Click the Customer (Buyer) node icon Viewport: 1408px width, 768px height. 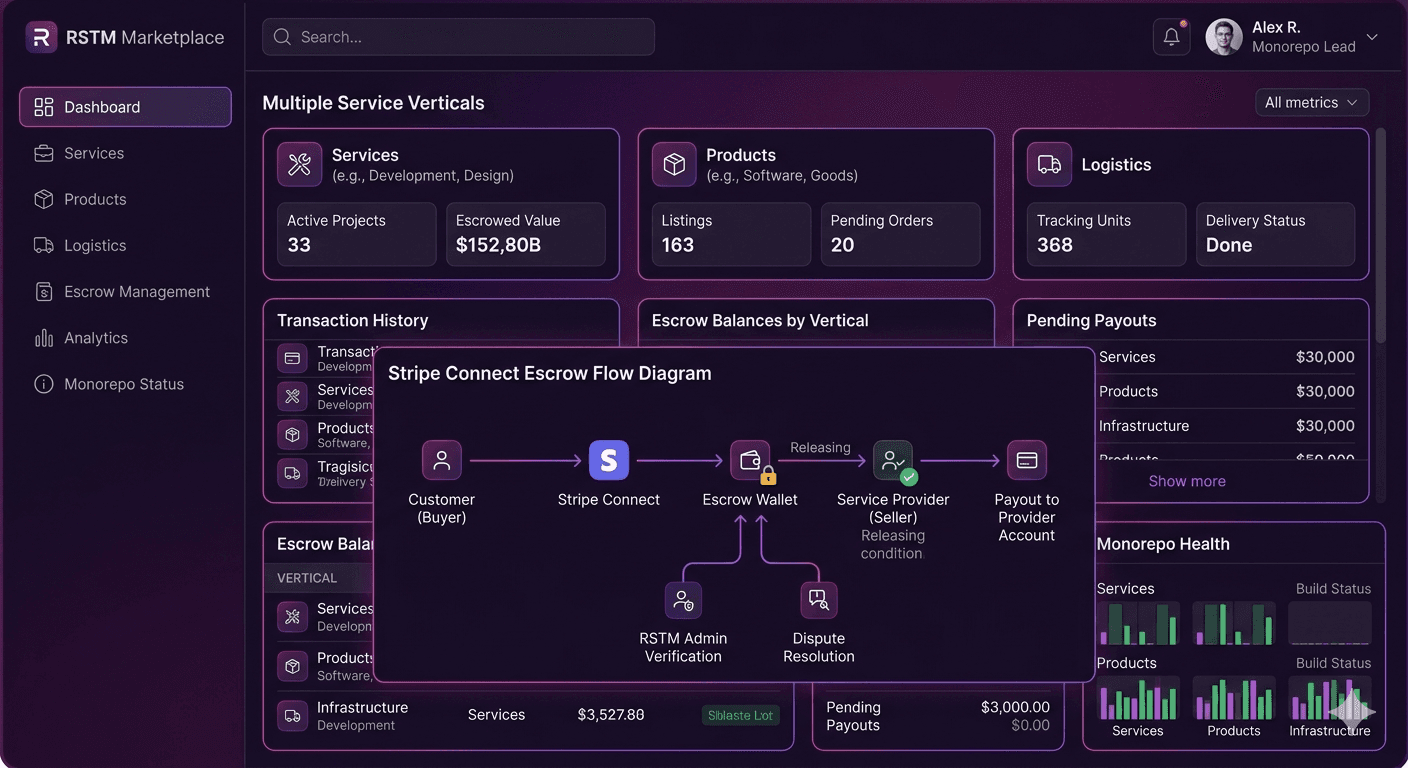(x=442, y=460)
